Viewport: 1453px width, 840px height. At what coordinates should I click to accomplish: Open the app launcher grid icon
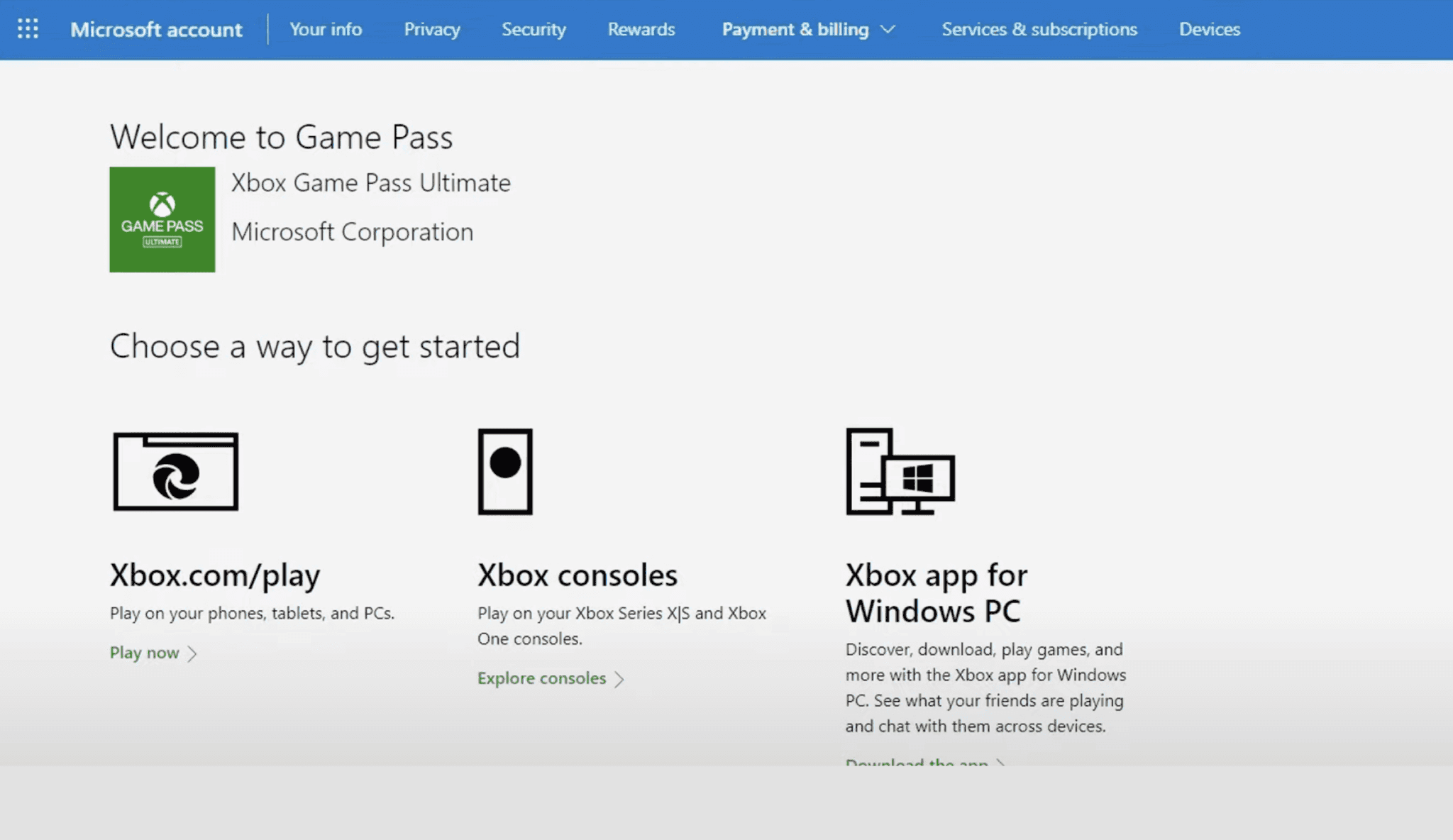coord(28,29)
